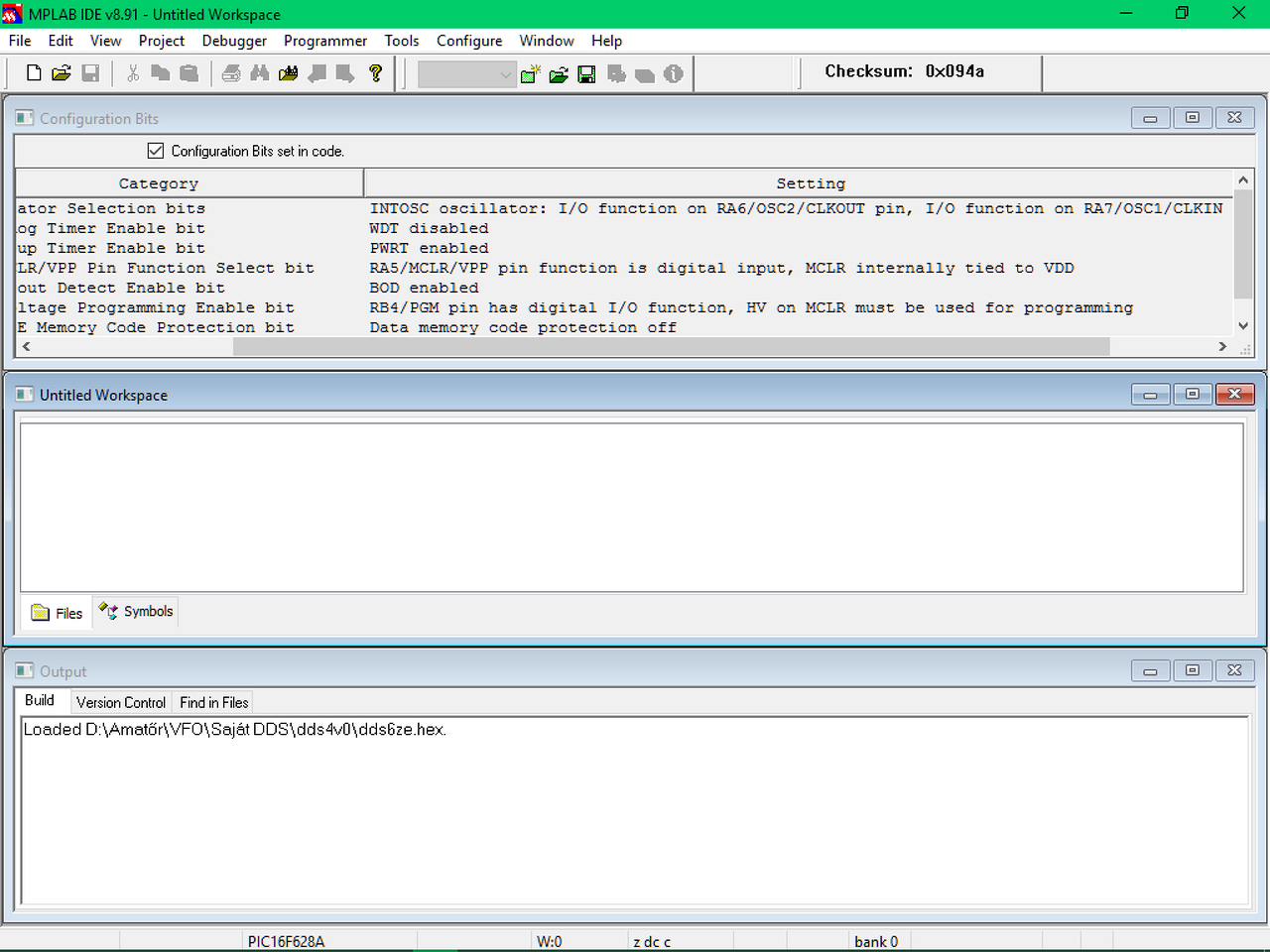Create a new file from the toolbar
1270x952 pixels.
(34, 73)
